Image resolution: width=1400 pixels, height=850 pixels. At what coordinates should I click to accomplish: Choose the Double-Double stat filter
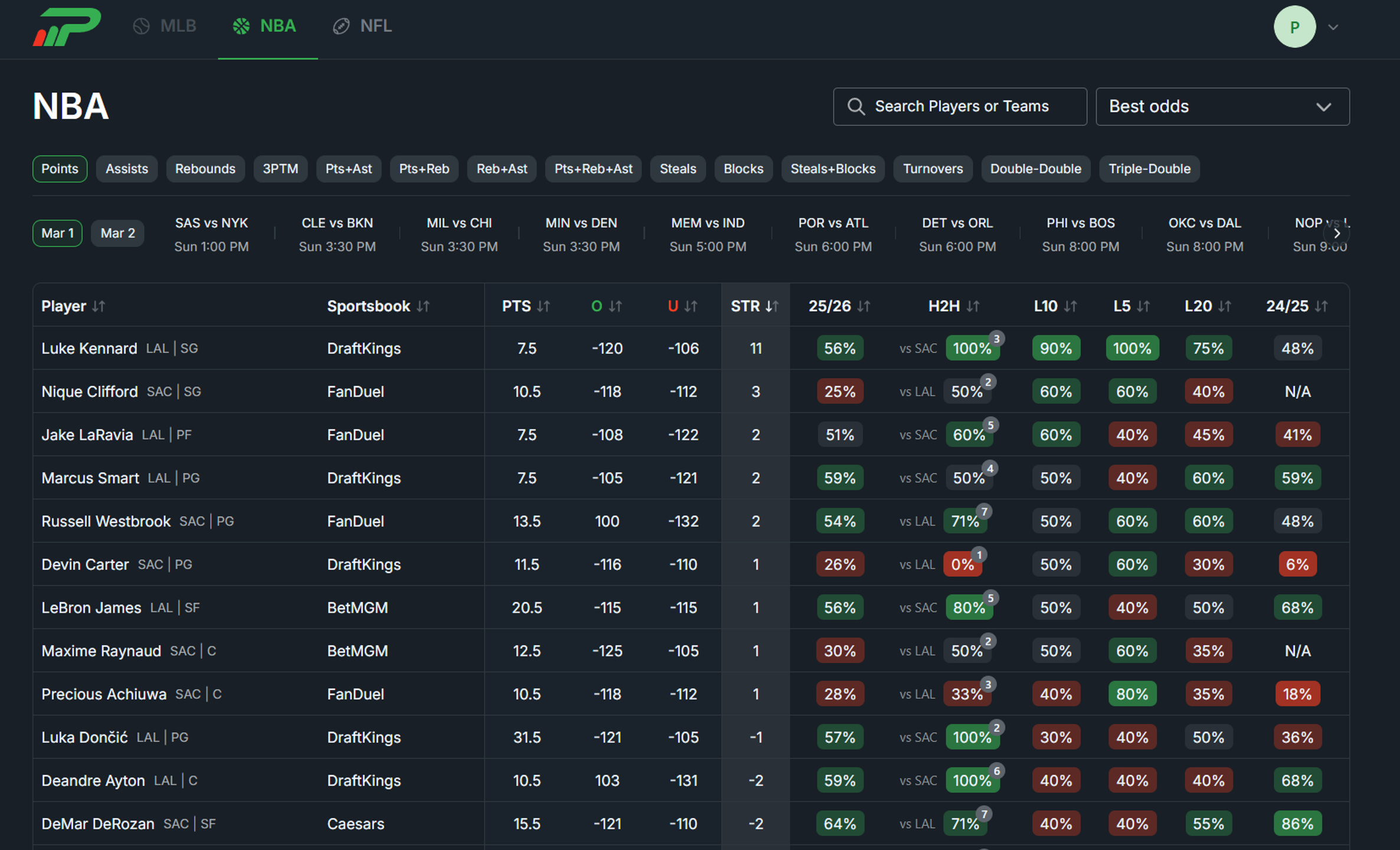coord(1036,169)
